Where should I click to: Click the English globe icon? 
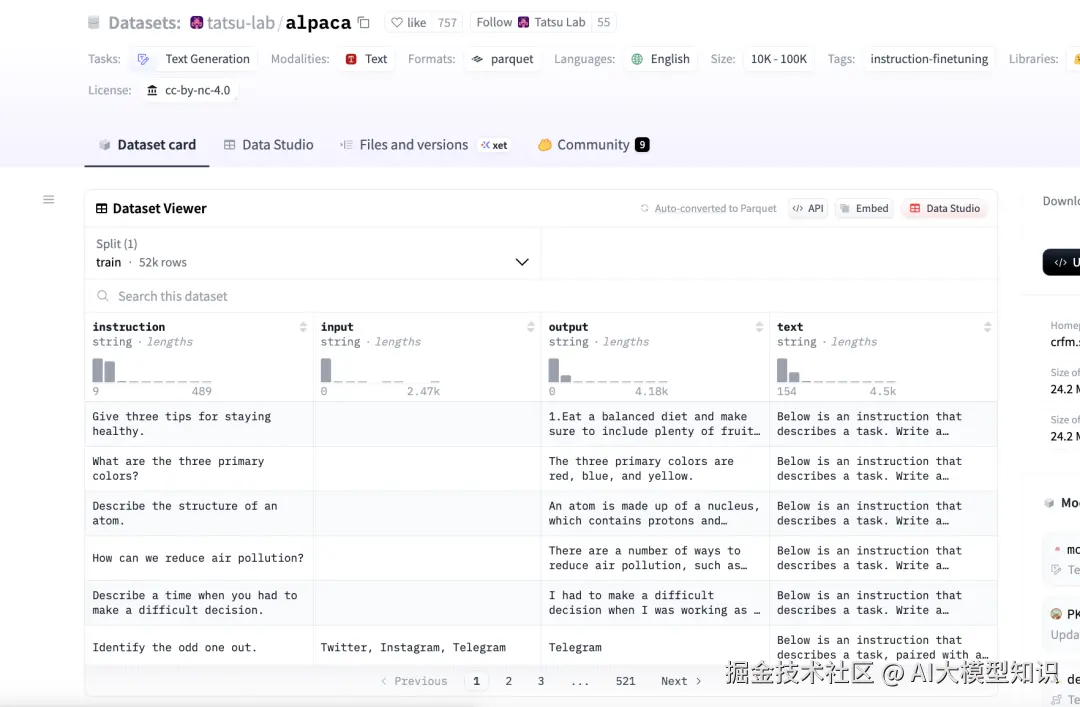(x=637, y=59)
